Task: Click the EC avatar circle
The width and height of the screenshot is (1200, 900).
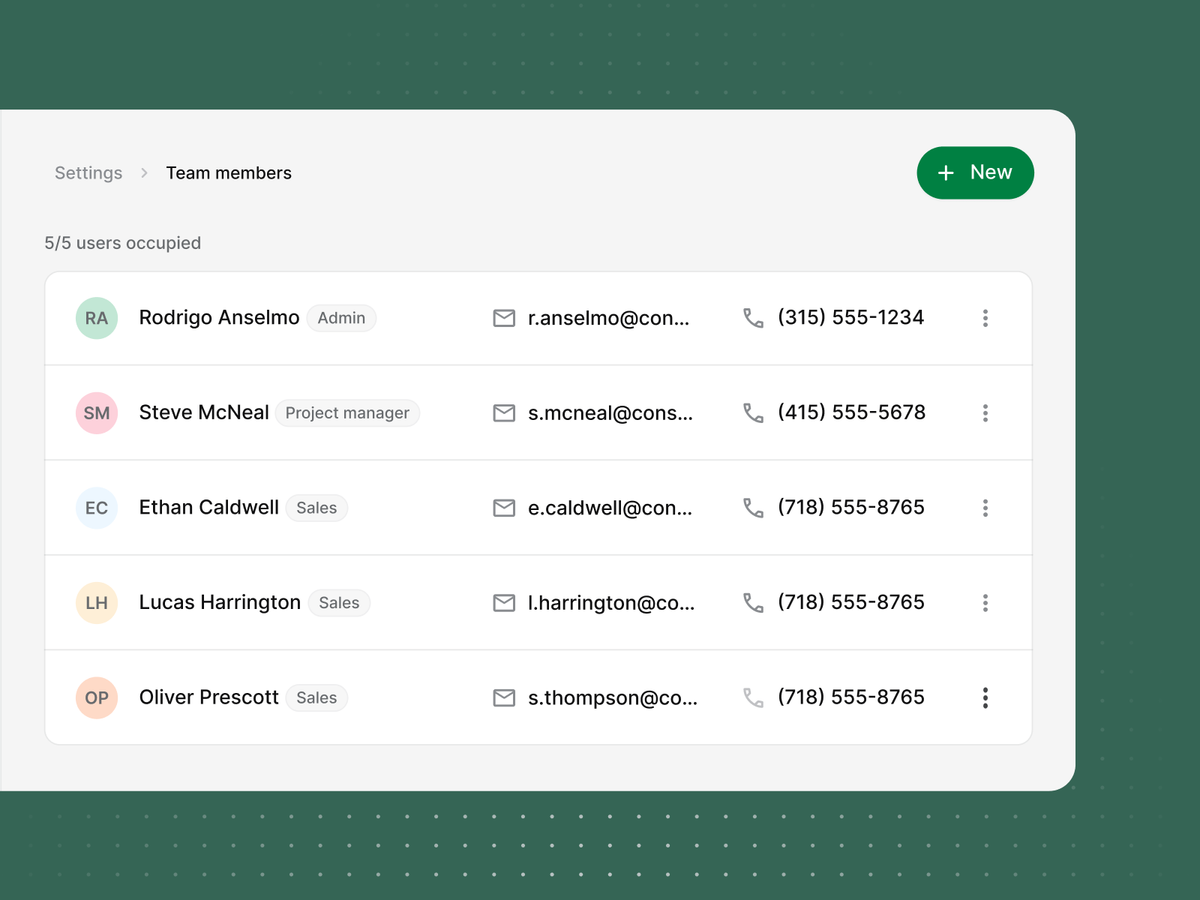Action: pyautogui.click(x=97, y=508)
